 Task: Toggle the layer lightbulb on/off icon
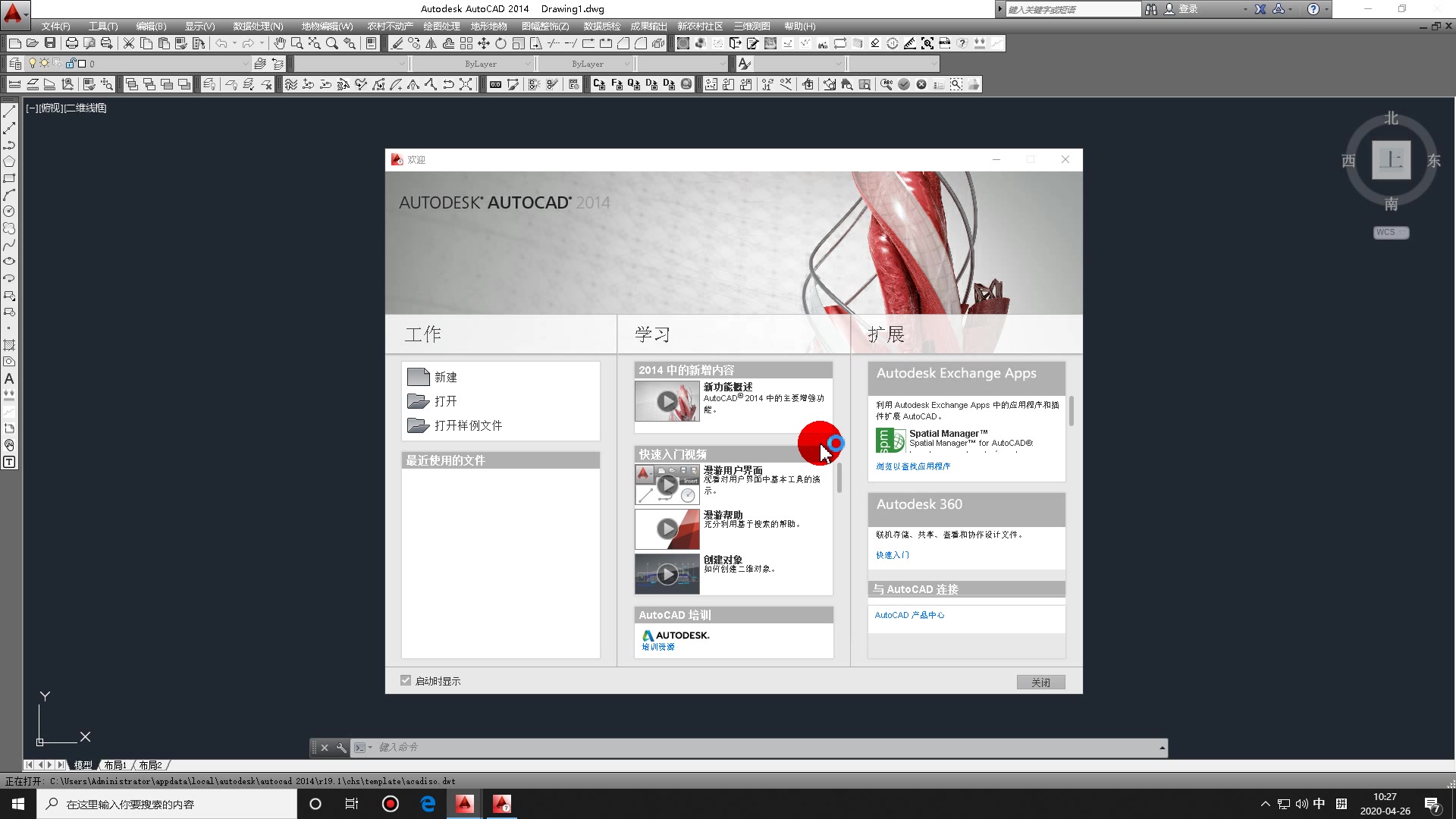pos(33,64)
